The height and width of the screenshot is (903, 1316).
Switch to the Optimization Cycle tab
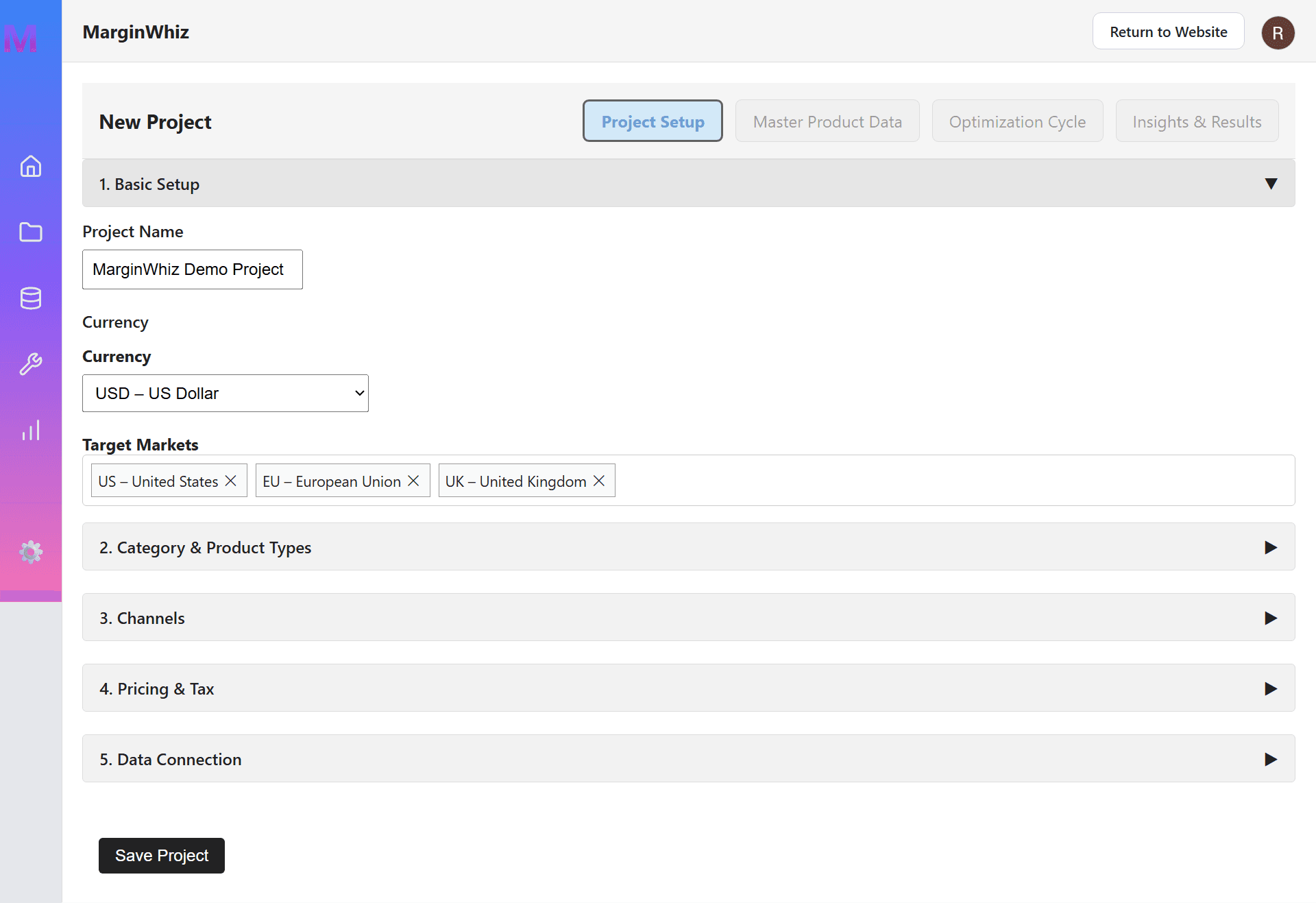1017,121
